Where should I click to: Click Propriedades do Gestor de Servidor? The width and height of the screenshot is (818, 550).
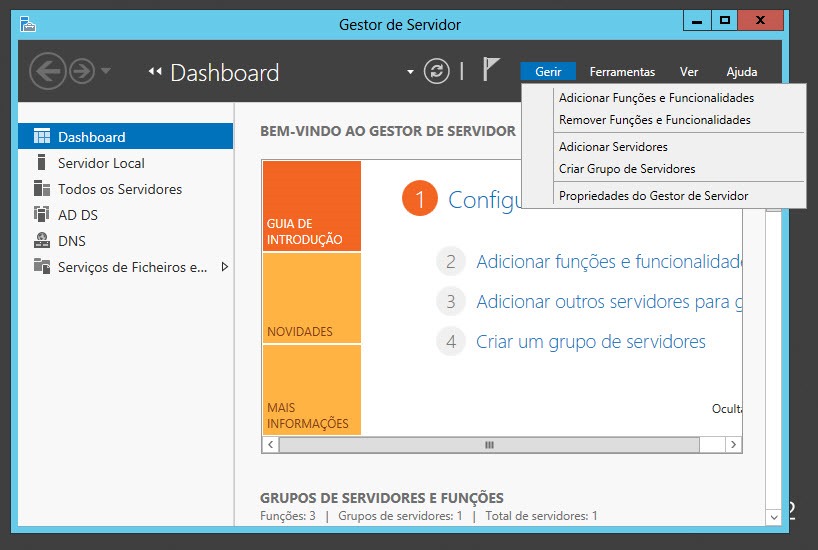click(653, 196)
